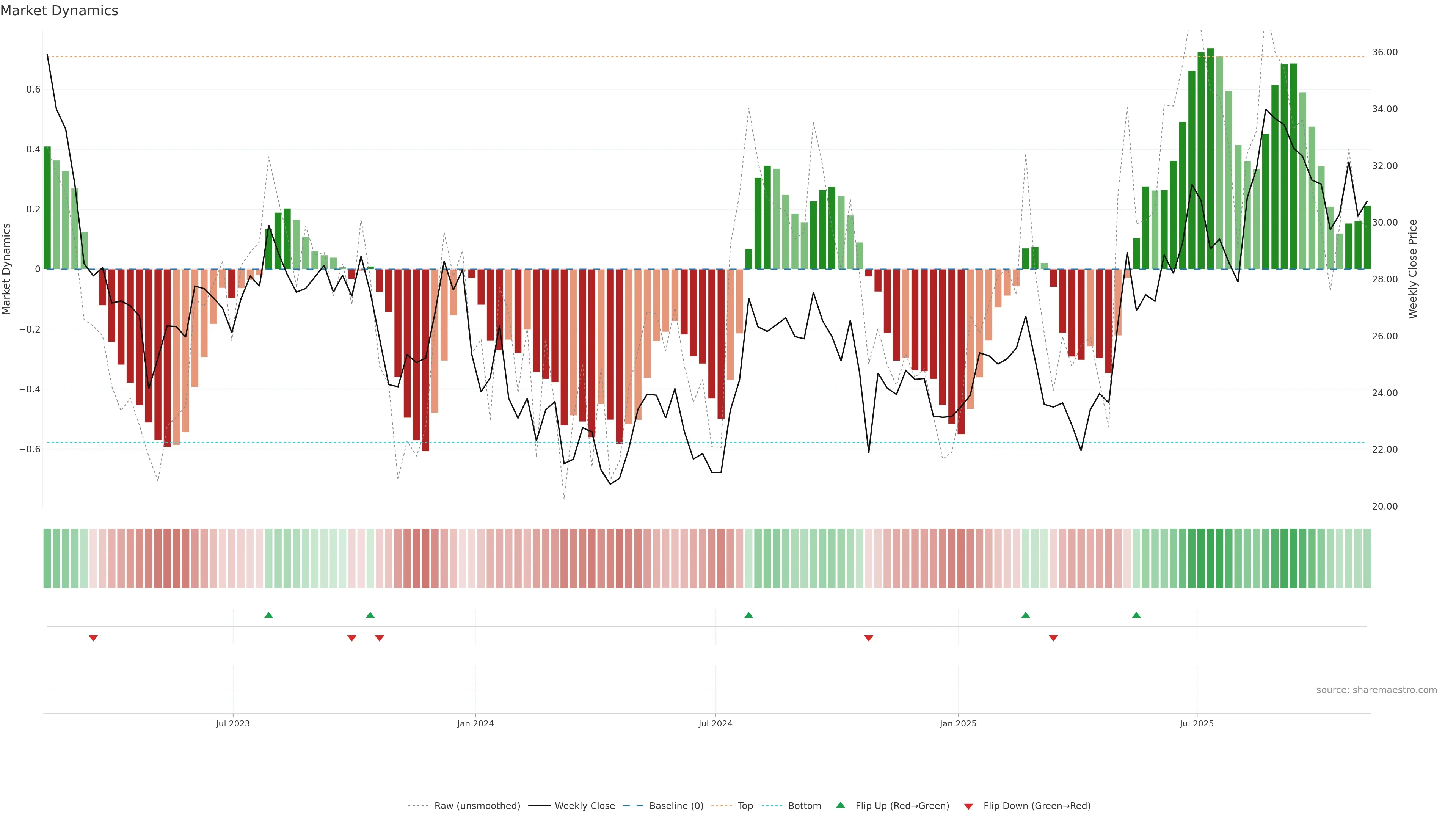Click the rightmost green flip-up triangle marker

1136,615
